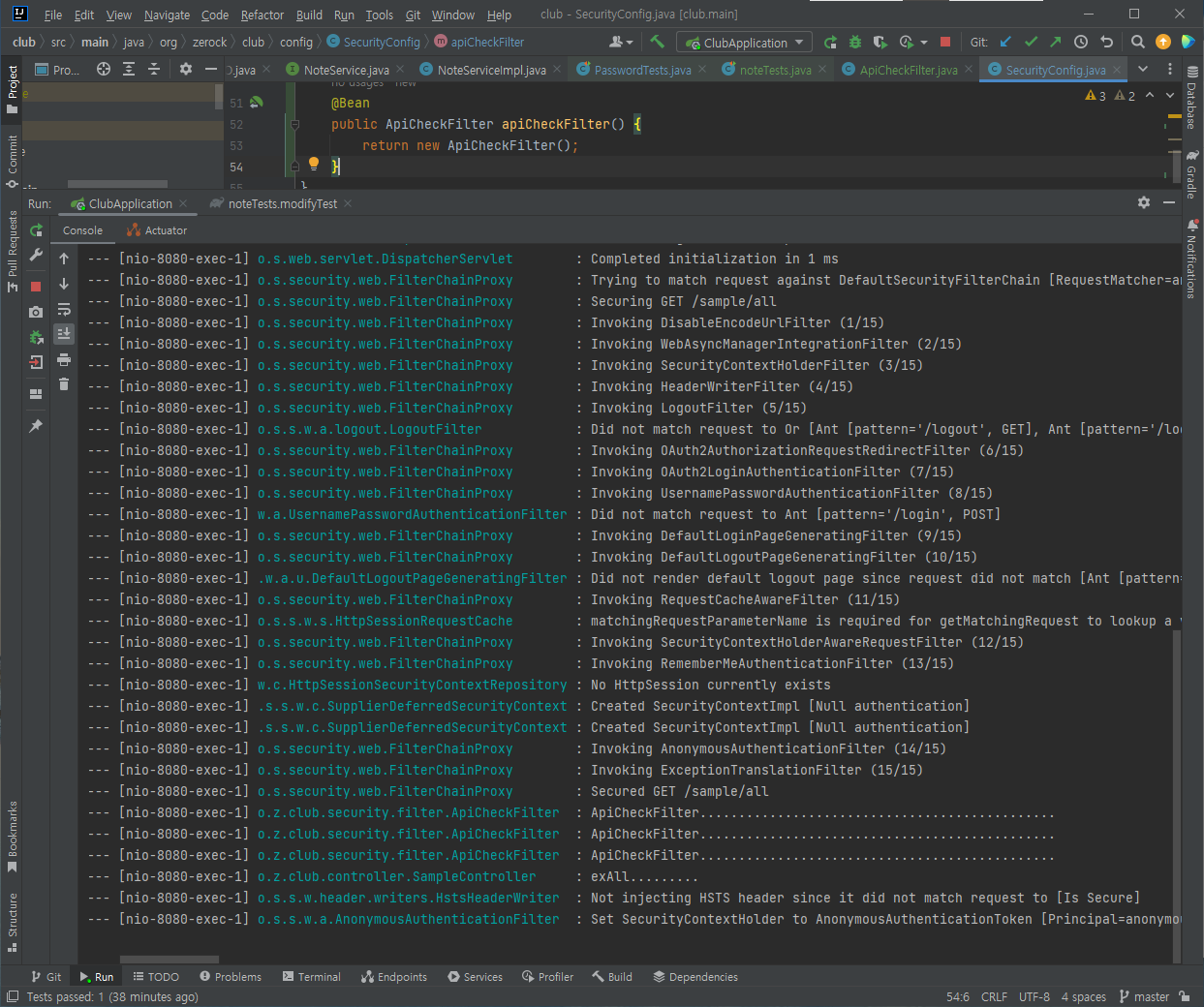Screen dimensions: 1204x1007
Task: Commit changes with the green checkmark
Action: pos(1031,42)
